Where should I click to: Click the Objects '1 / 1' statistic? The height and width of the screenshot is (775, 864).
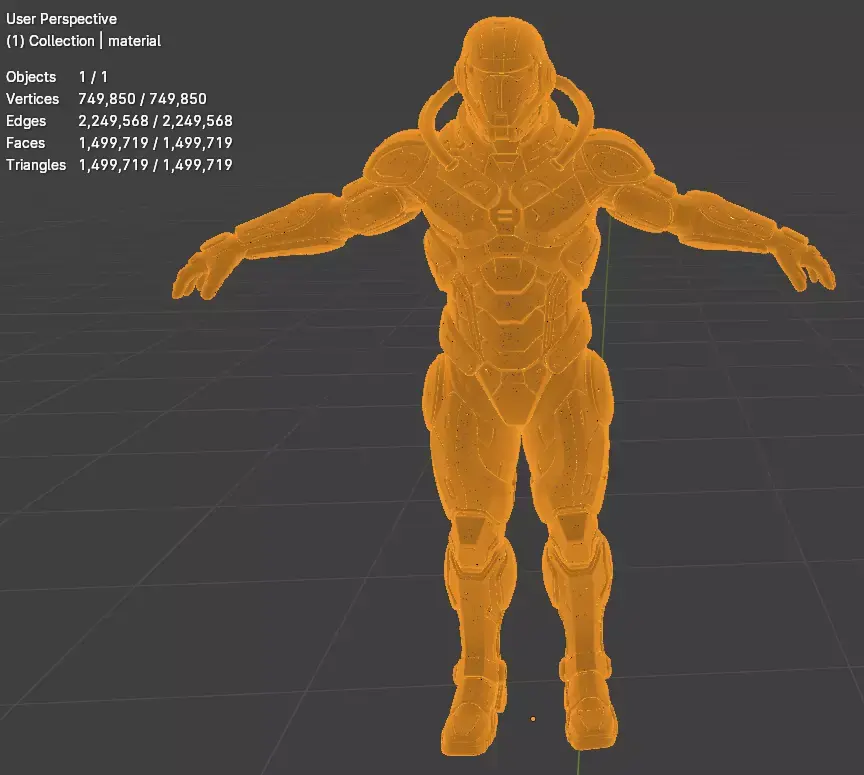click(x=93, y=77)
